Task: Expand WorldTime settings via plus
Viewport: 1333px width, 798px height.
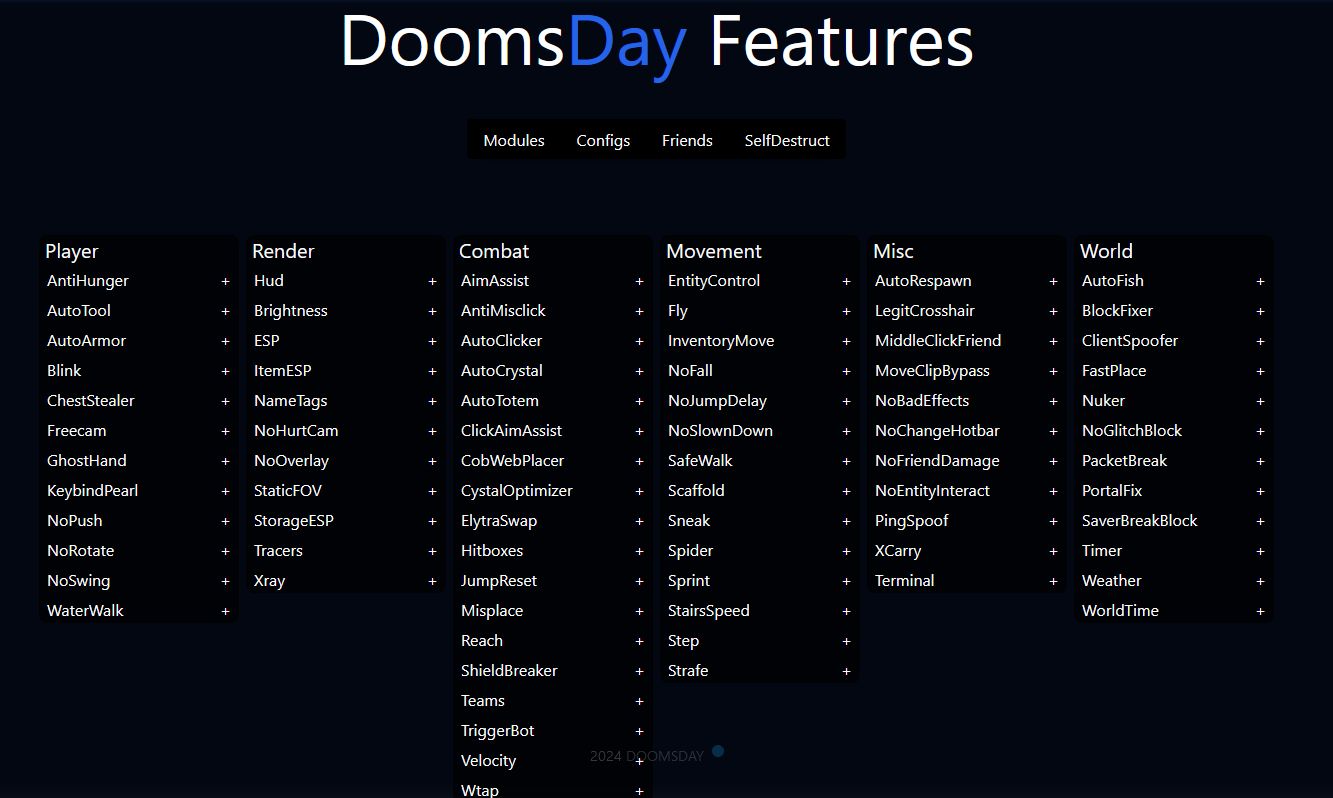Action: coord(1260,612)
